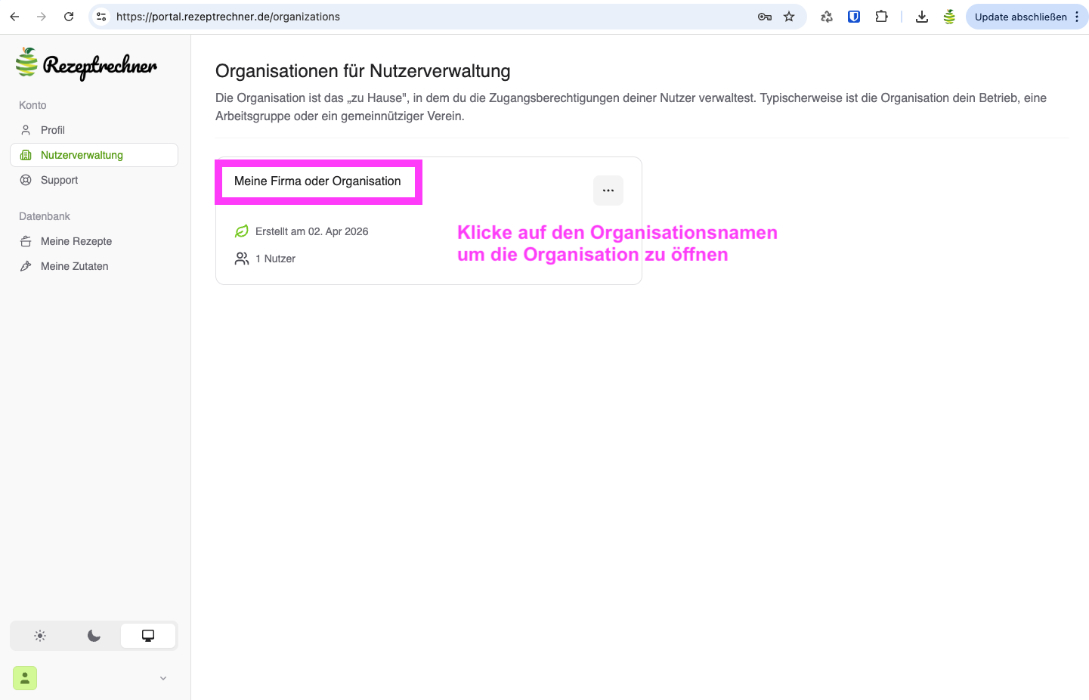Open the Profil page in sidebar
1089x700 pixels.
(x=52, y=130)
